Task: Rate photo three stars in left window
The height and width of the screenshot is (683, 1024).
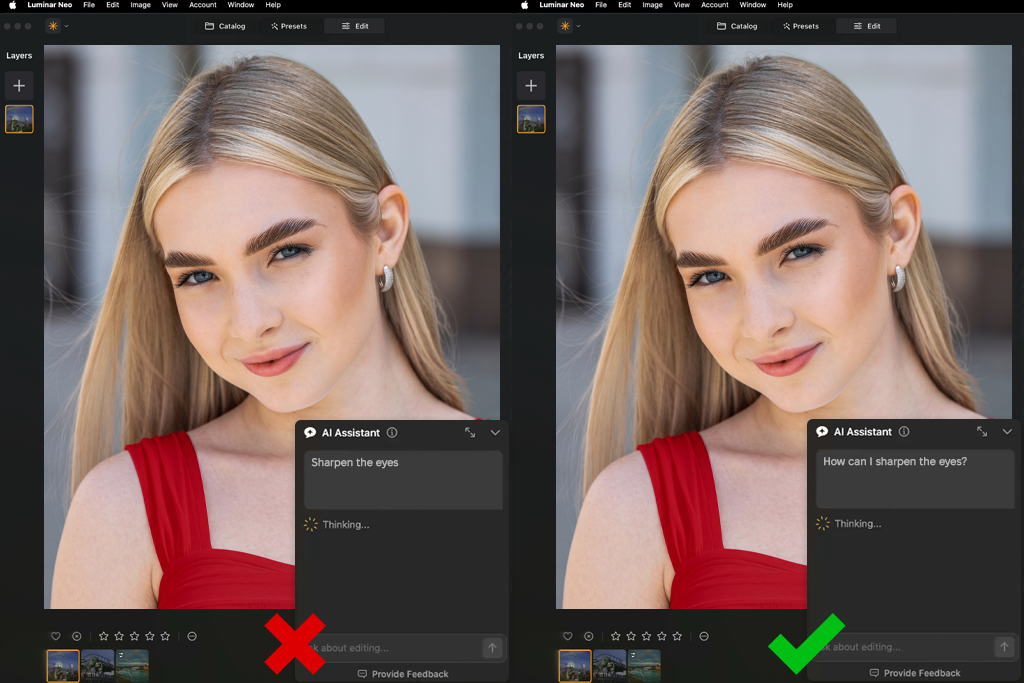Action: (135, 636)
